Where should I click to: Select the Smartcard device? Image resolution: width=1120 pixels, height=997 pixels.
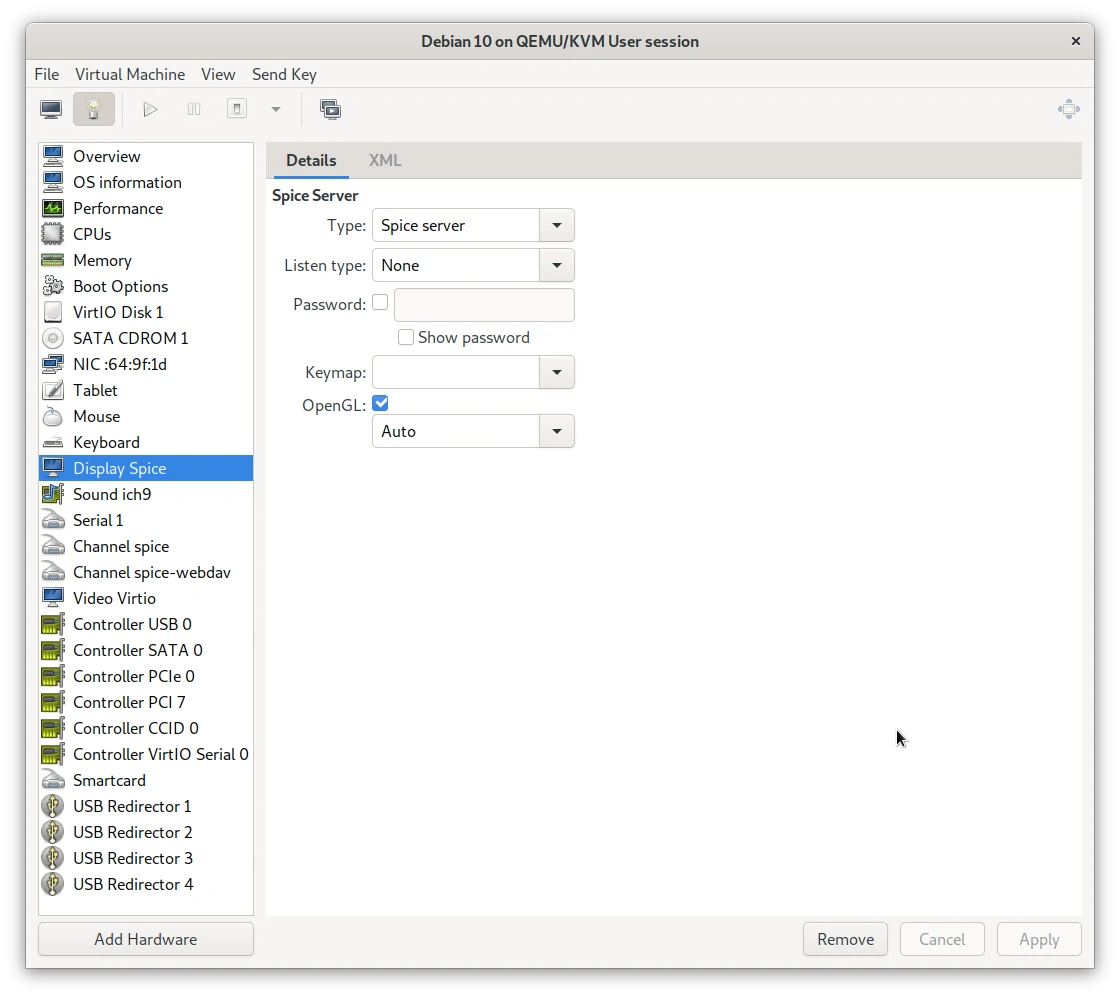146,781
